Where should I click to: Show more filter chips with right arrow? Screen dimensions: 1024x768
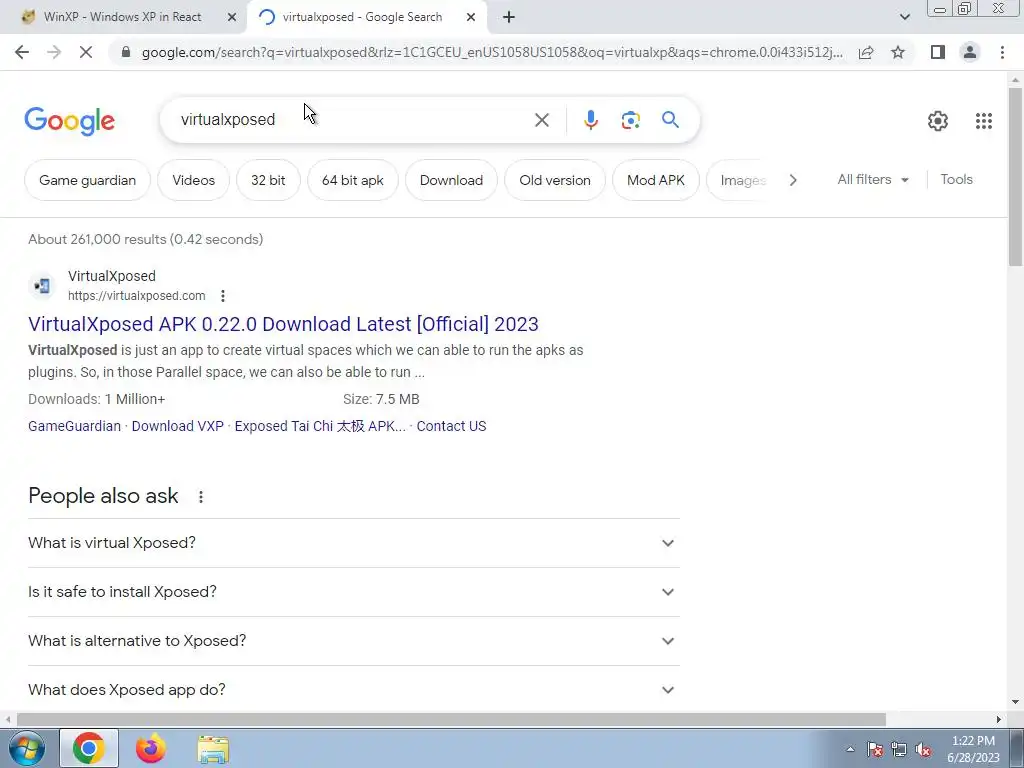(x=793, y=180)
